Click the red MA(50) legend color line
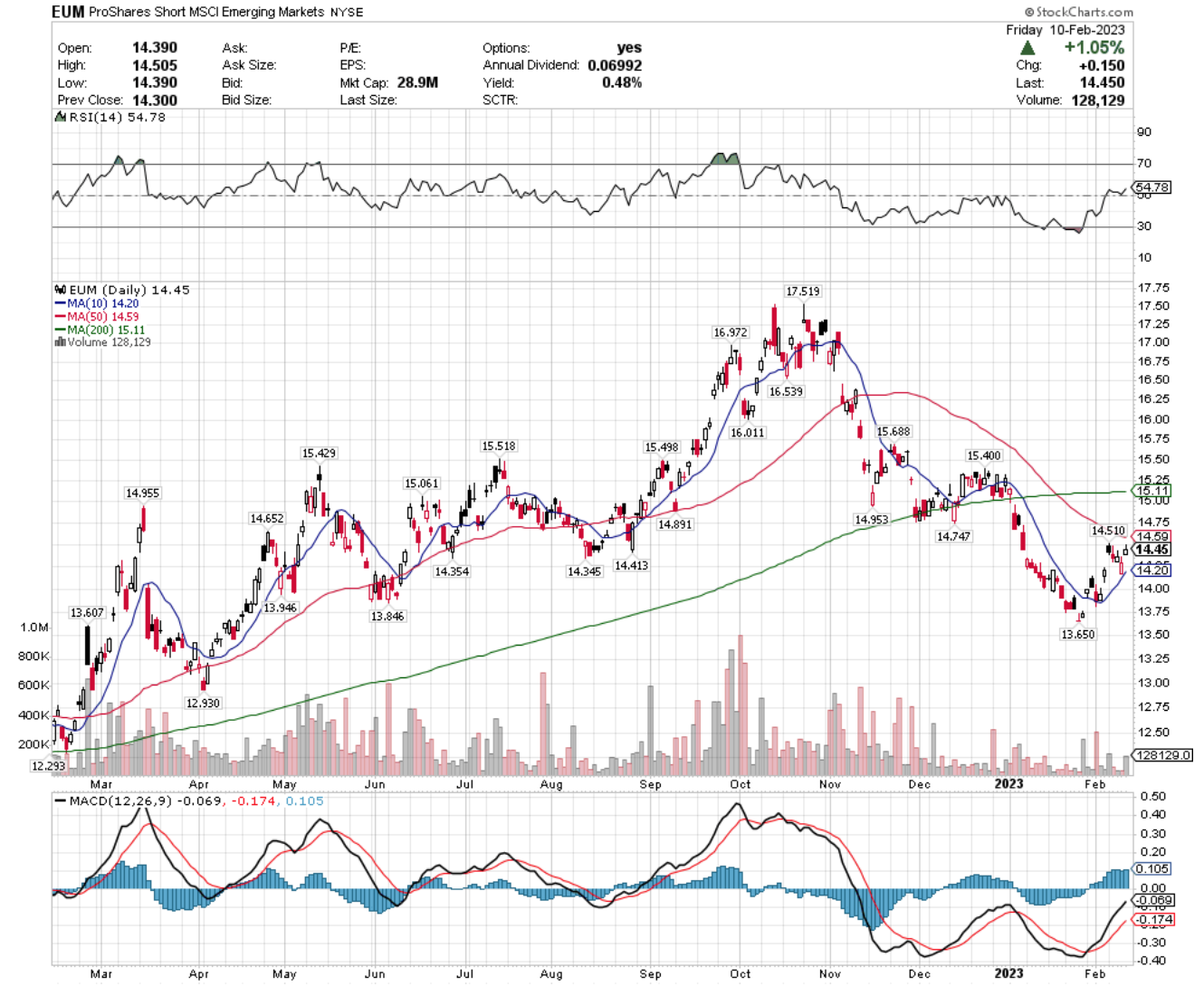1204x987 pixels. [61, 318]
